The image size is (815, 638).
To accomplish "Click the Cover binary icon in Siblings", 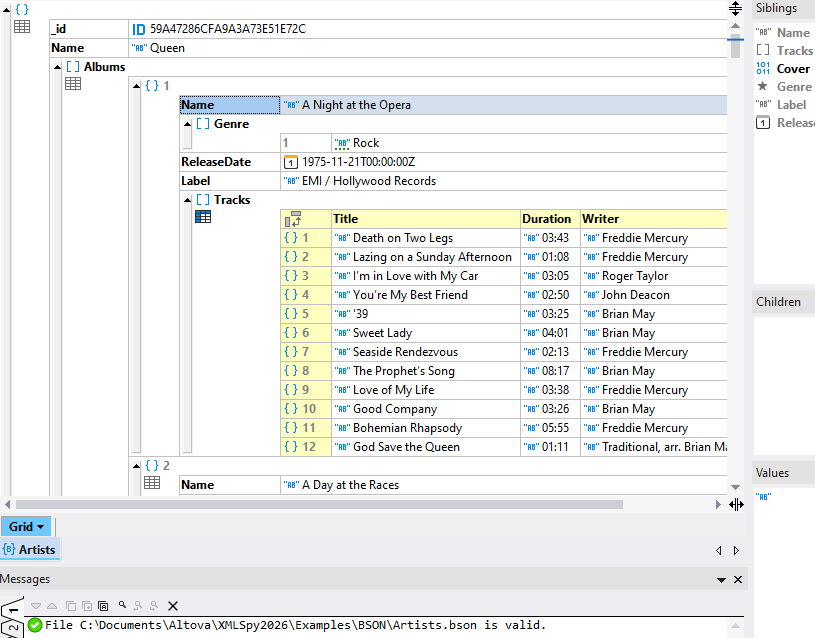I will (763, 69).
